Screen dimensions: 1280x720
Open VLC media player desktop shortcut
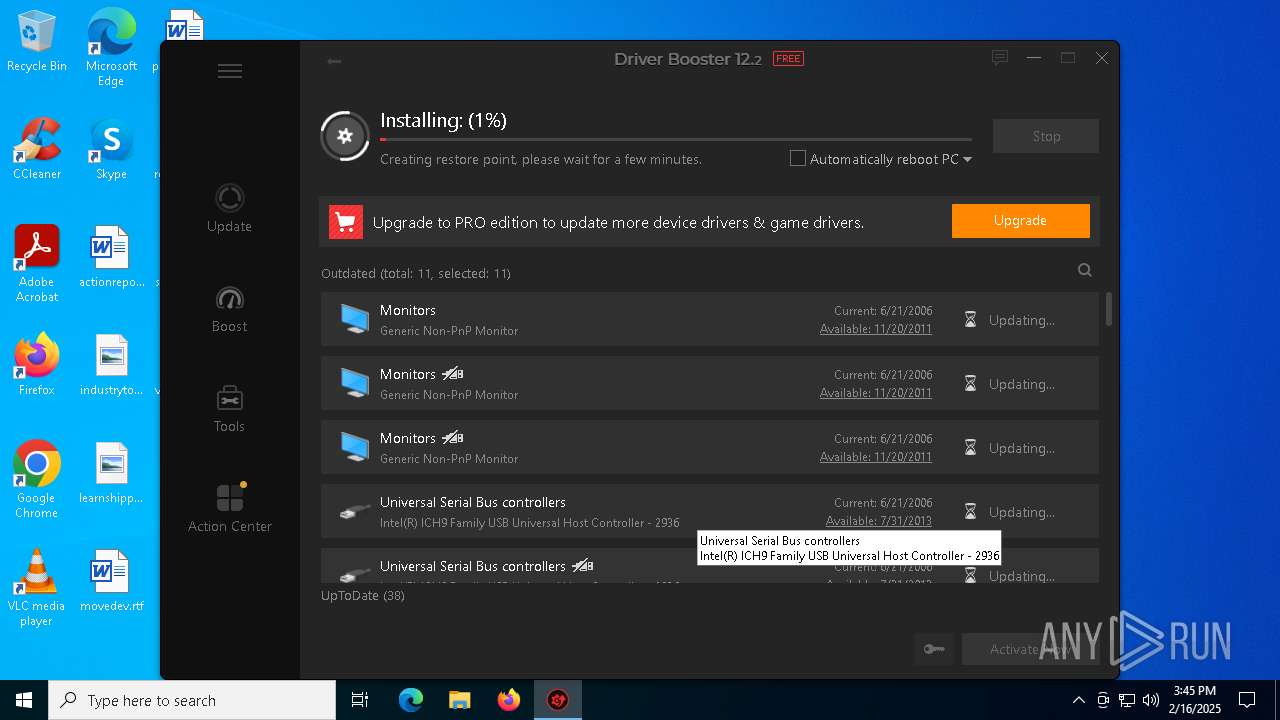37,588
